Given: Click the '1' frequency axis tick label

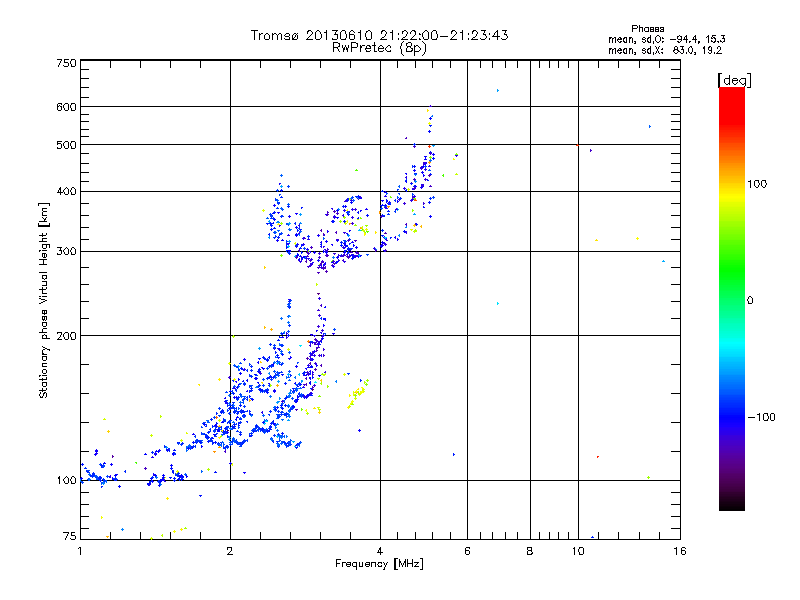Looking at the screenshot, I should [80, 551].
